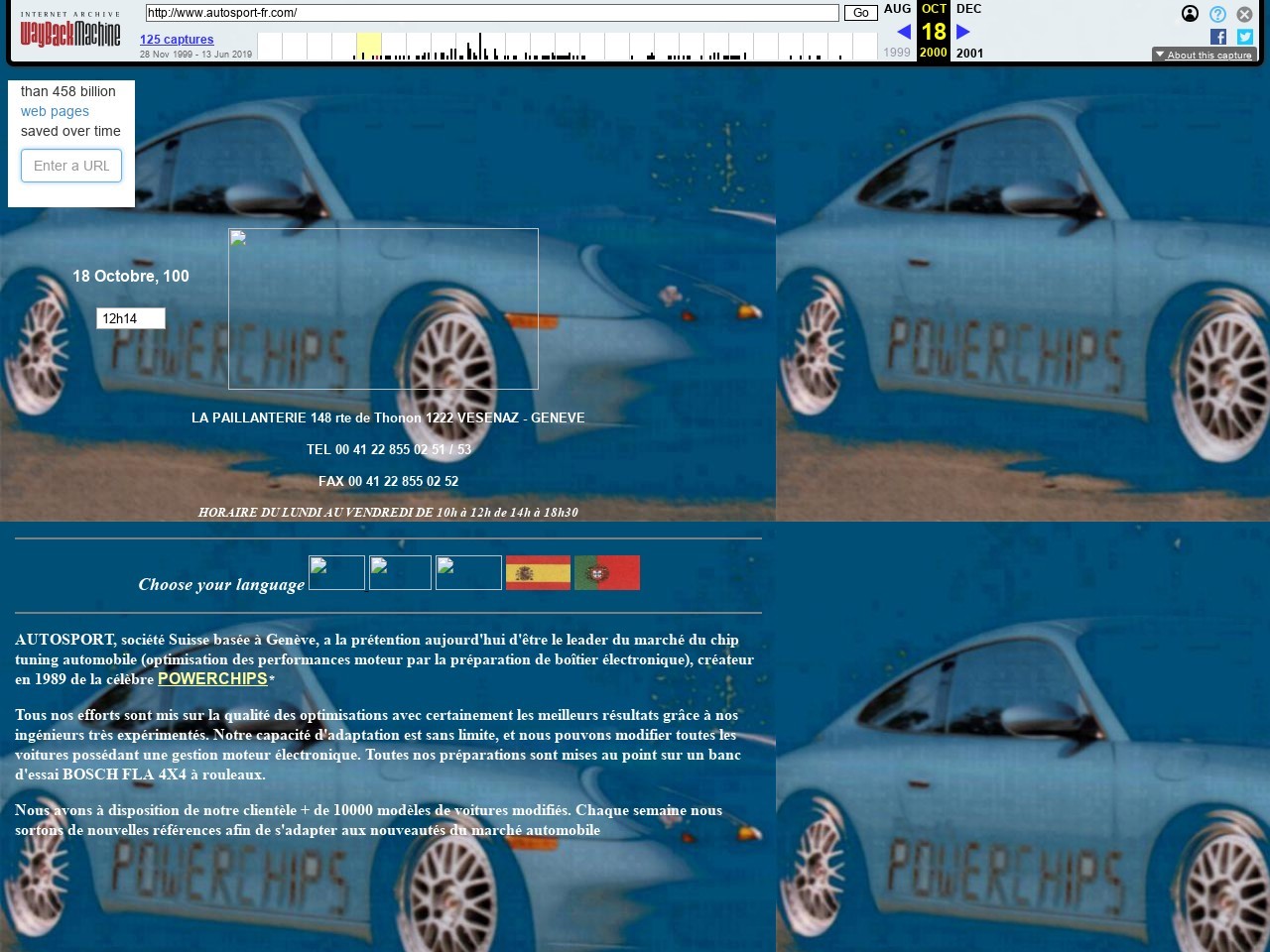Expand About this capture
1270x952 pixels.
(1204, 55)
